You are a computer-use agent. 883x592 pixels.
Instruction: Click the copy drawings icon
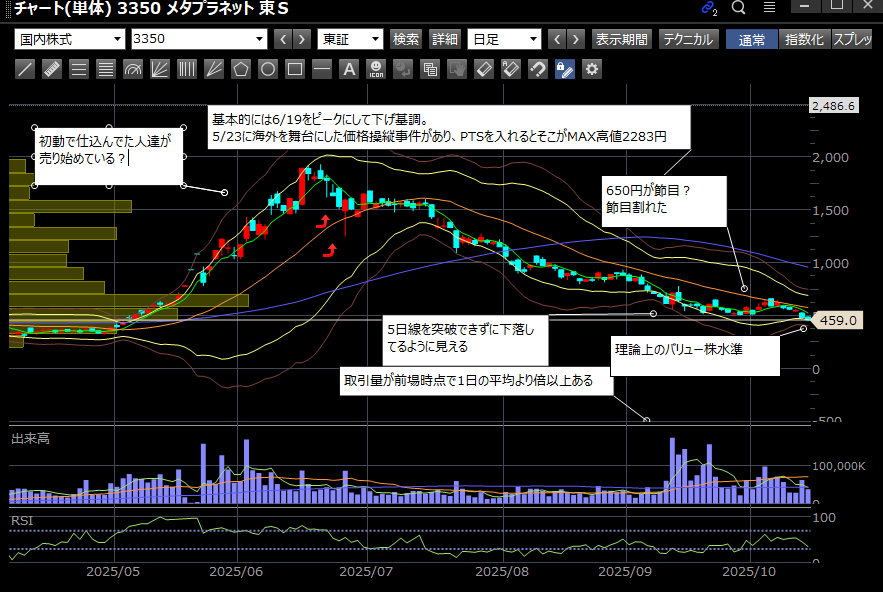click(430, 69)
